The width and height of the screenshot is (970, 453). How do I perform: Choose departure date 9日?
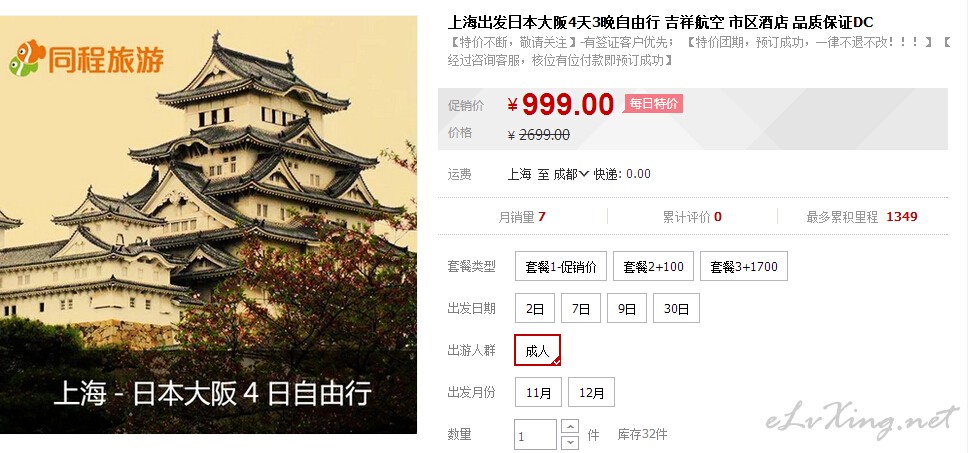[627, 308]
